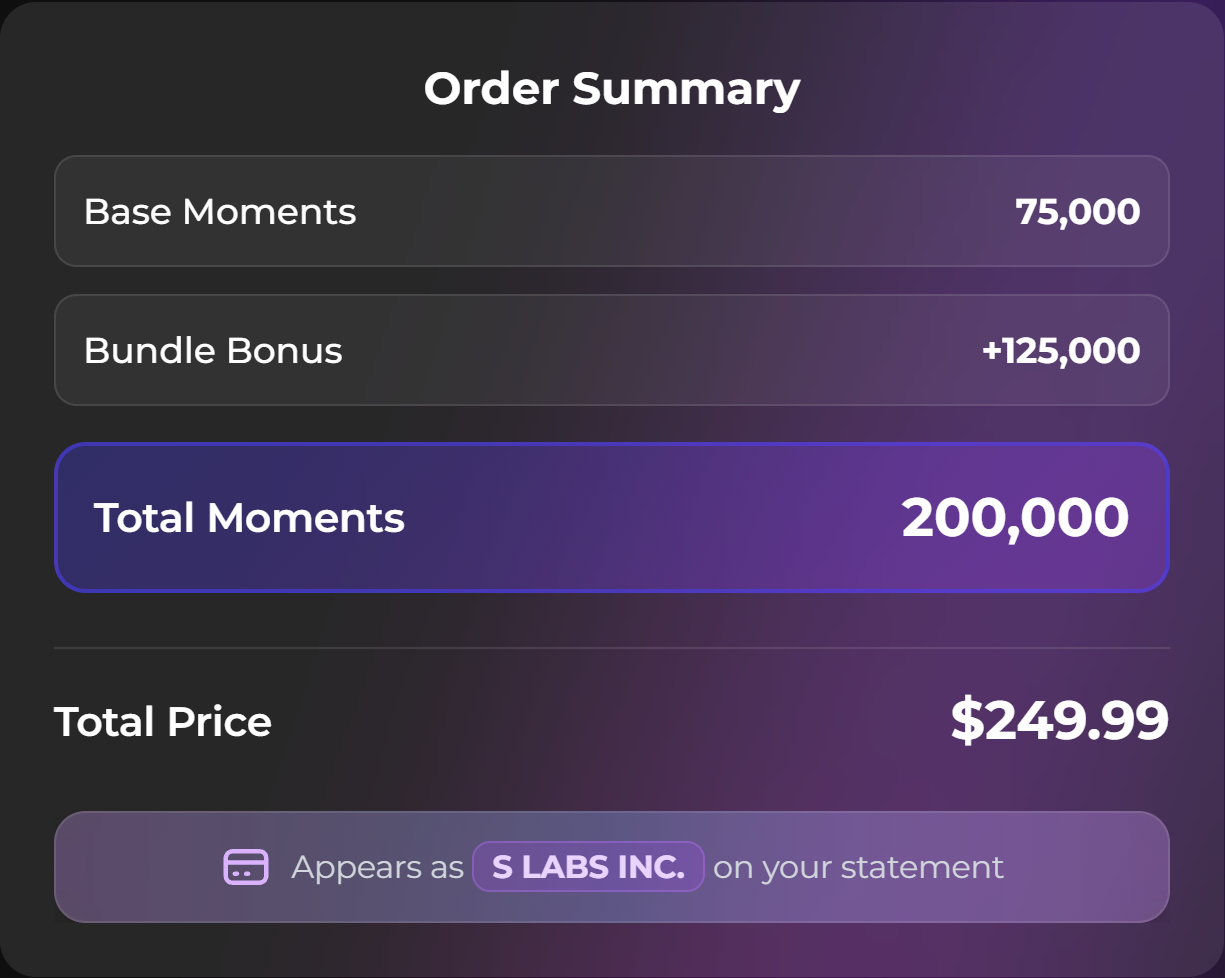This screenshot has height=978, width=1225.
Task: Click the "on your statement" text
Action: (858, 867)
